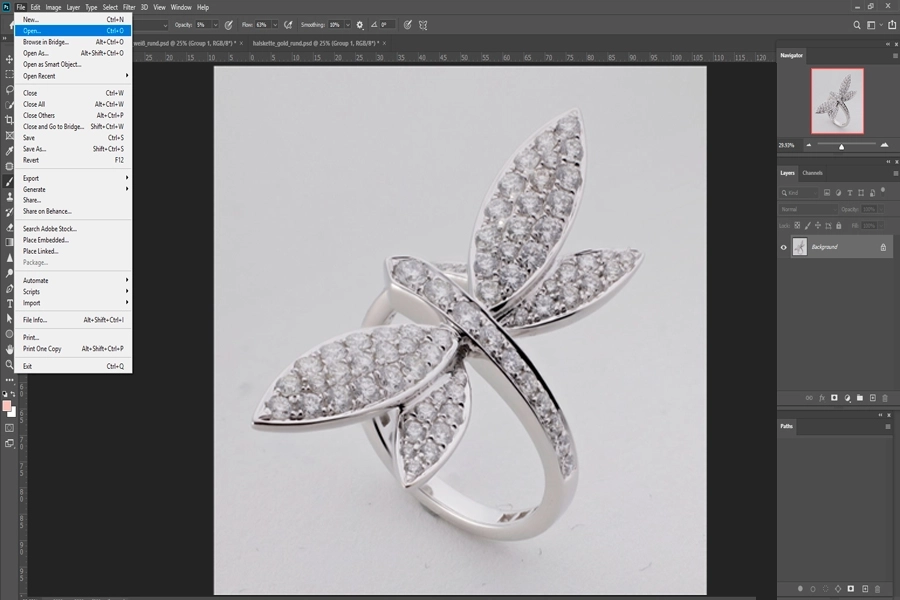Screen dimensions: 900x600
Task: Click Exit in the File menu
Action: tap(28, 366)
